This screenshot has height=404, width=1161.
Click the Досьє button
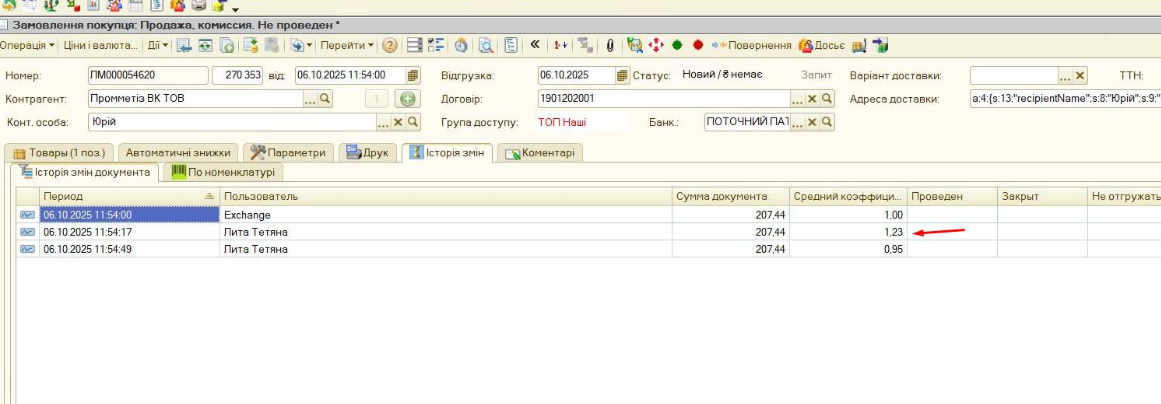(x=821, y=45)
